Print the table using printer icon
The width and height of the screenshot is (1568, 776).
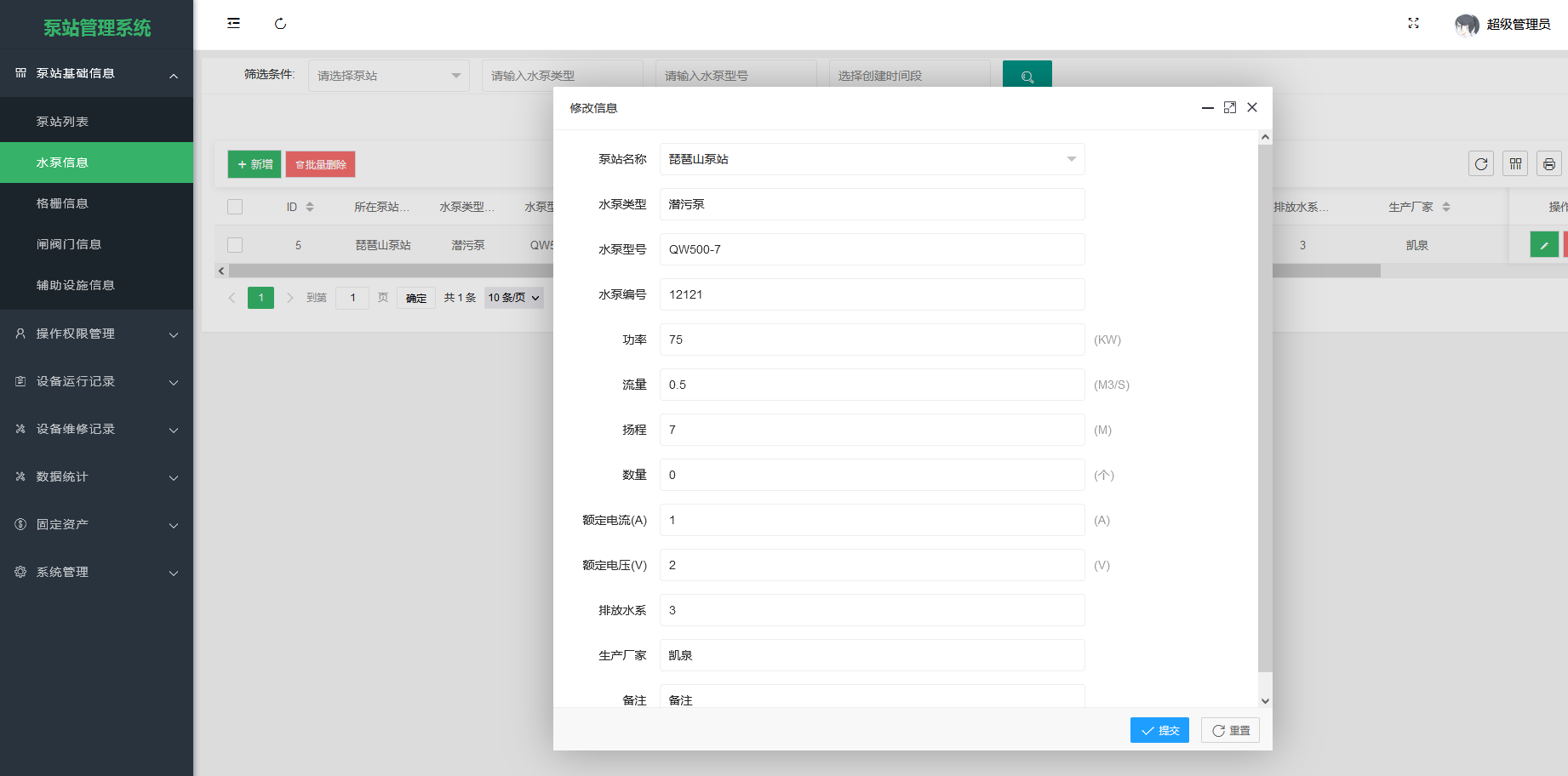click(1549, 163)
